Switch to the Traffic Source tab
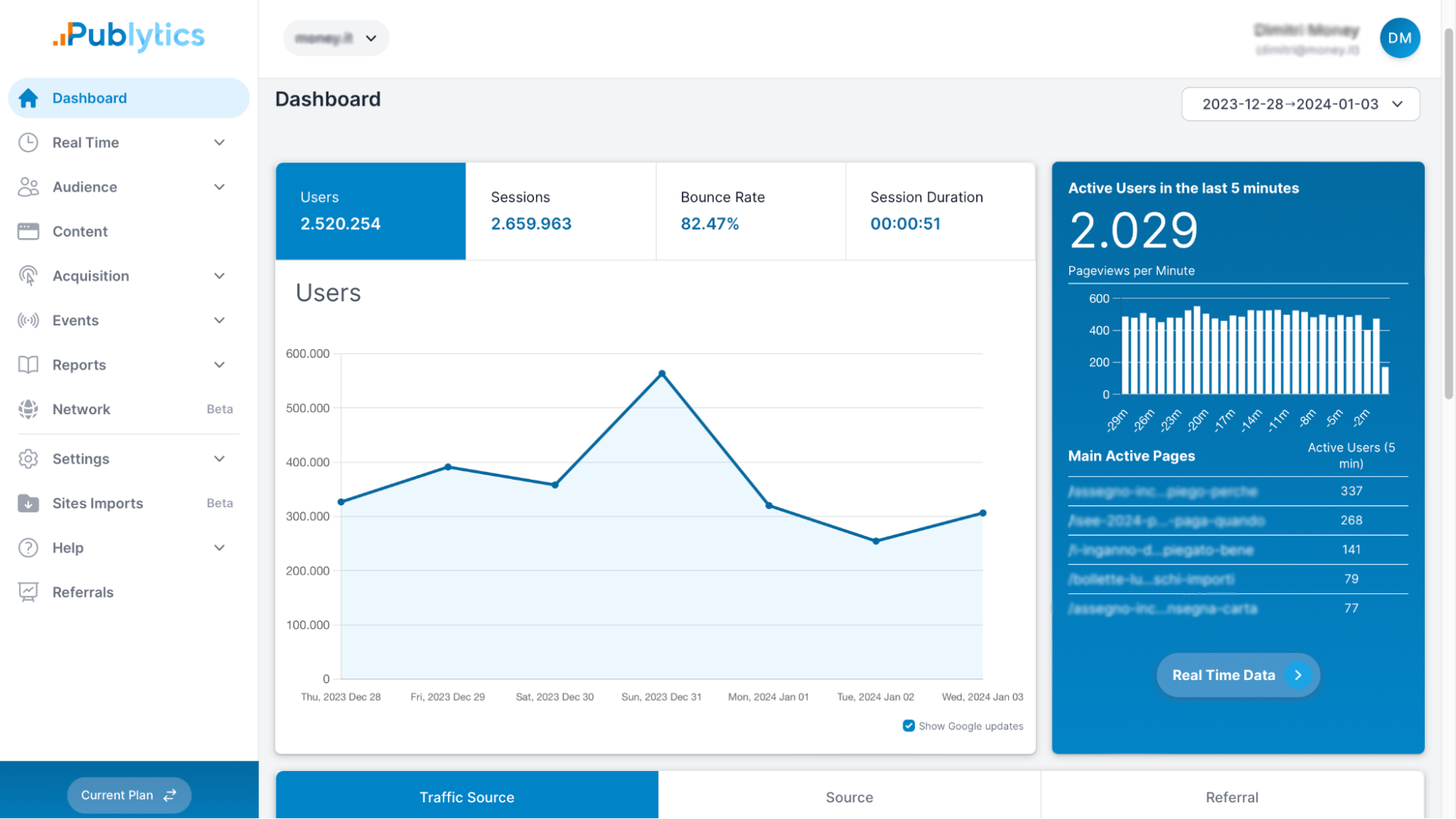1456x819 pixels. (467, 796)
